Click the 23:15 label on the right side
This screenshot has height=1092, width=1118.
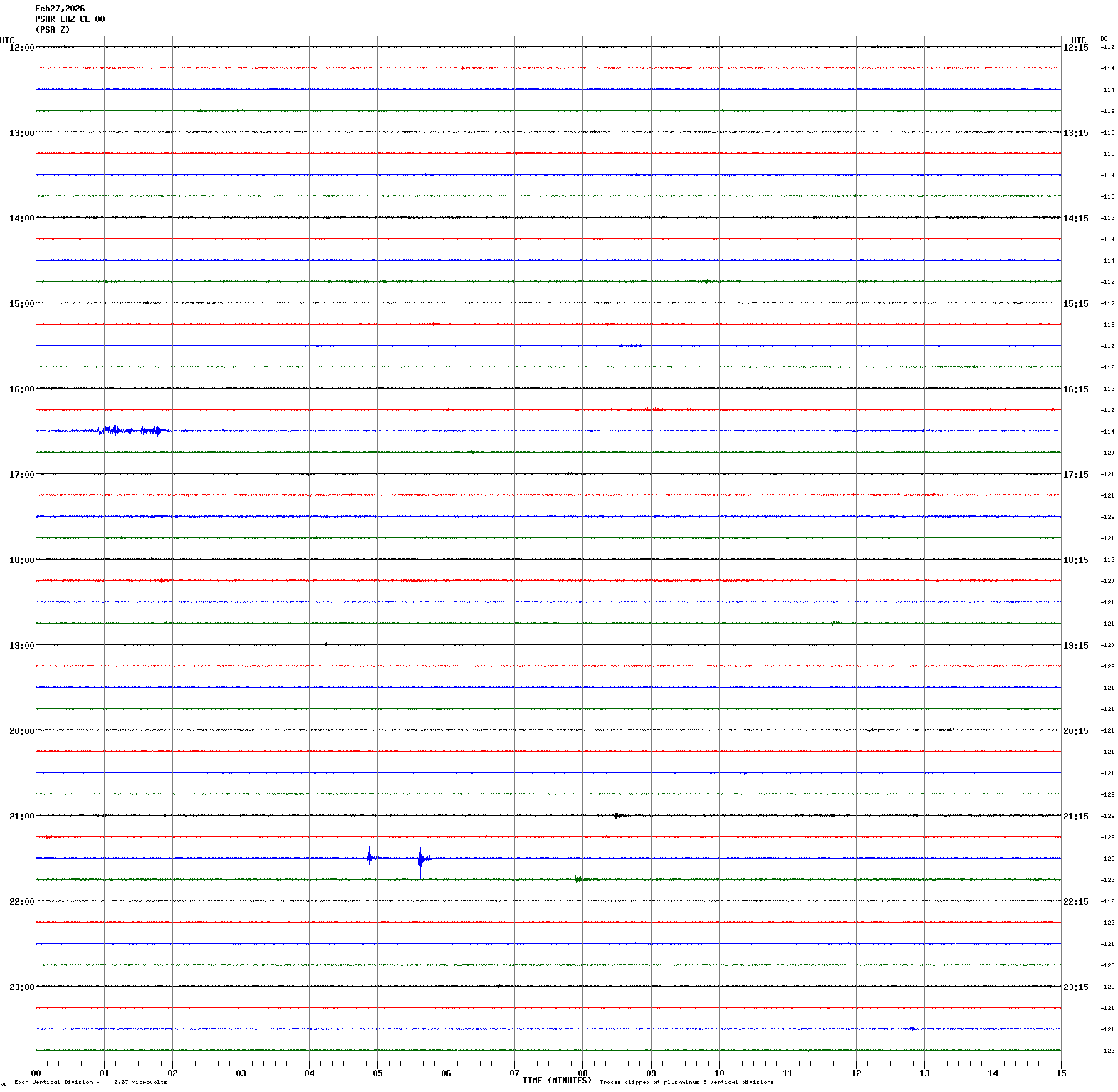click(x=1075, y=987)
